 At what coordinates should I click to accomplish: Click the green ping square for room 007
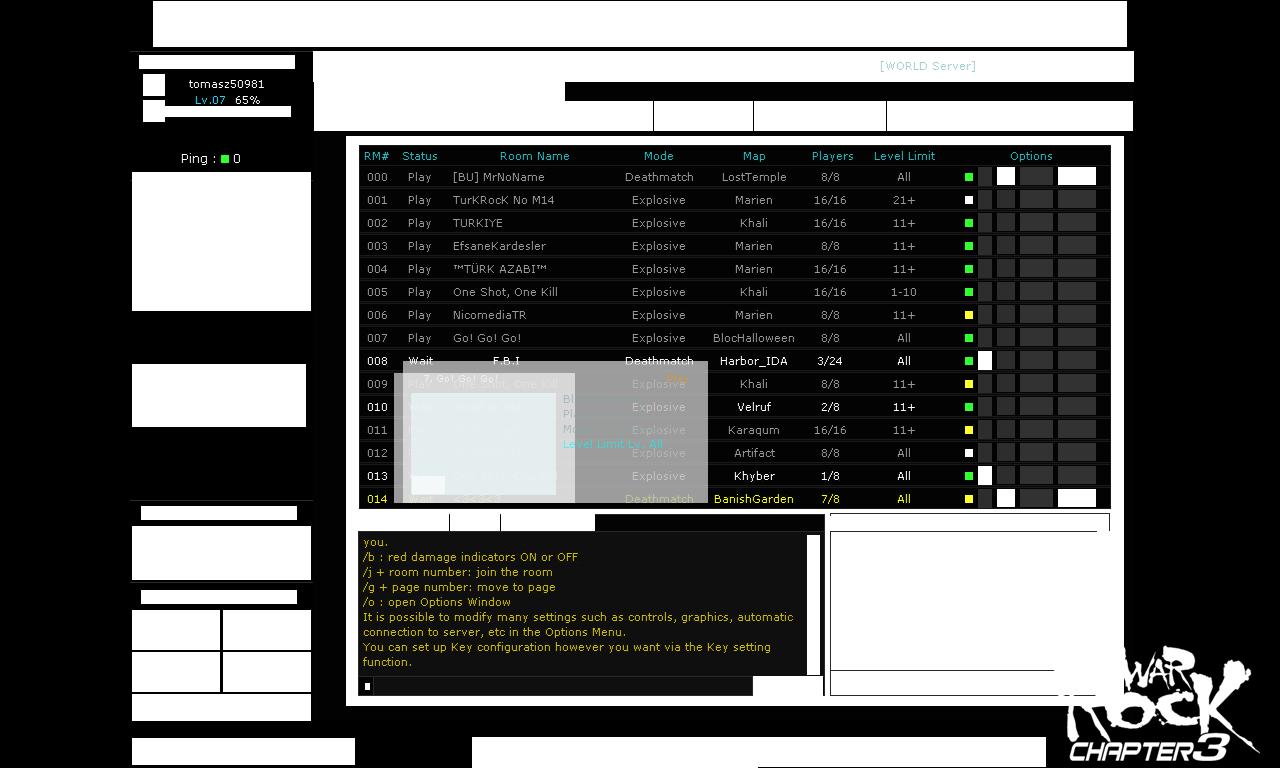click(969, 338)
